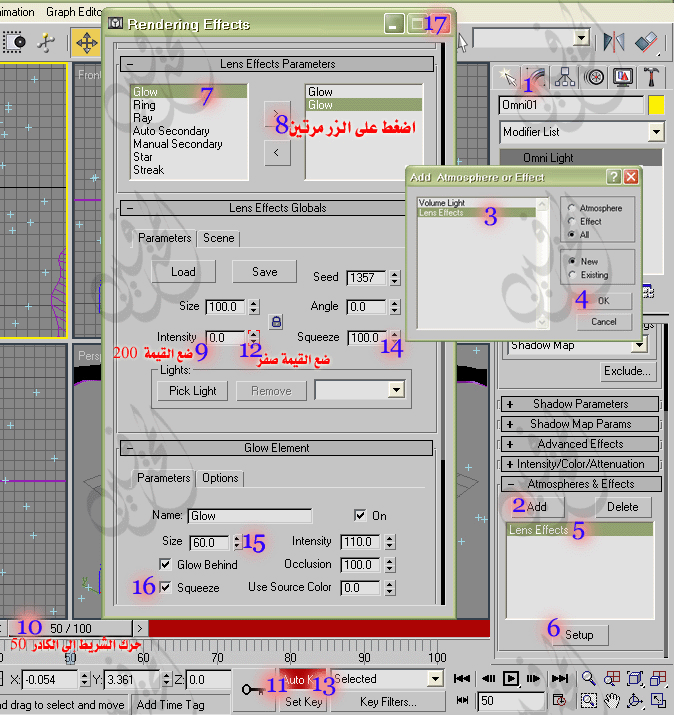Select the Effect radio button
This screenshot has height=715, width=674.
(571, 221)
